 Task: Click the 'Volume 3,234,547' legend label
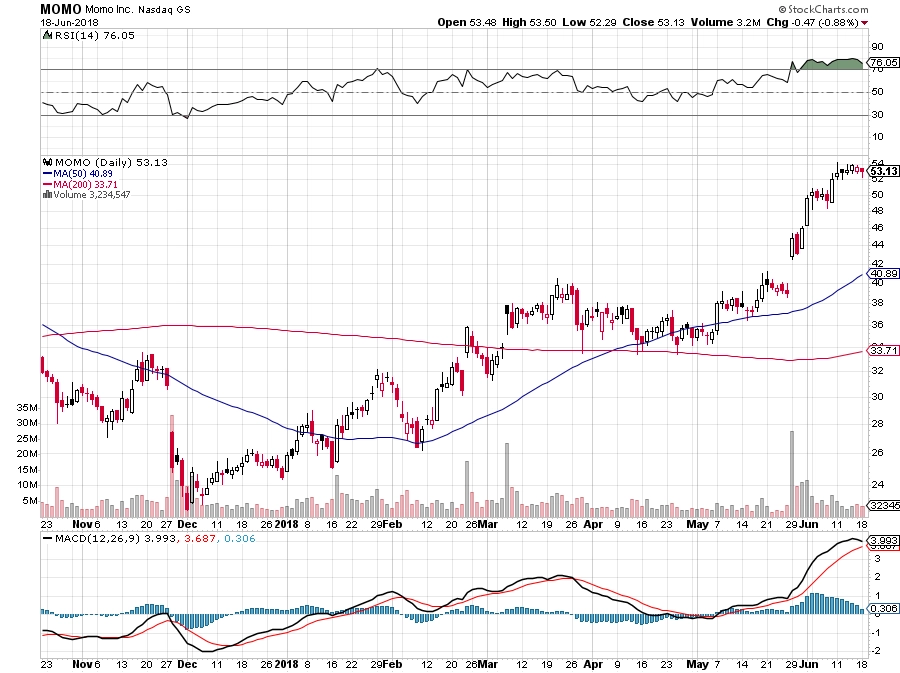[92, 194]
